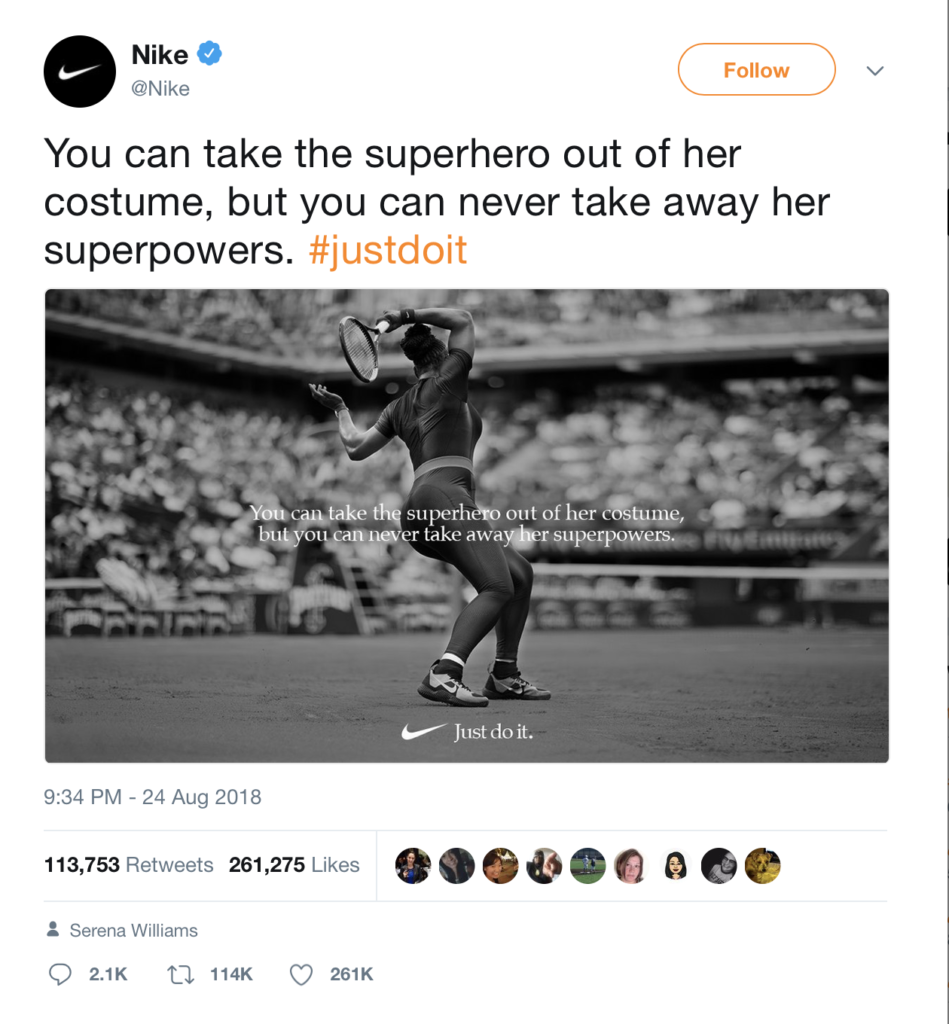Like the tweet with the heart icon

pyautogui.click(x=301, y=974)
